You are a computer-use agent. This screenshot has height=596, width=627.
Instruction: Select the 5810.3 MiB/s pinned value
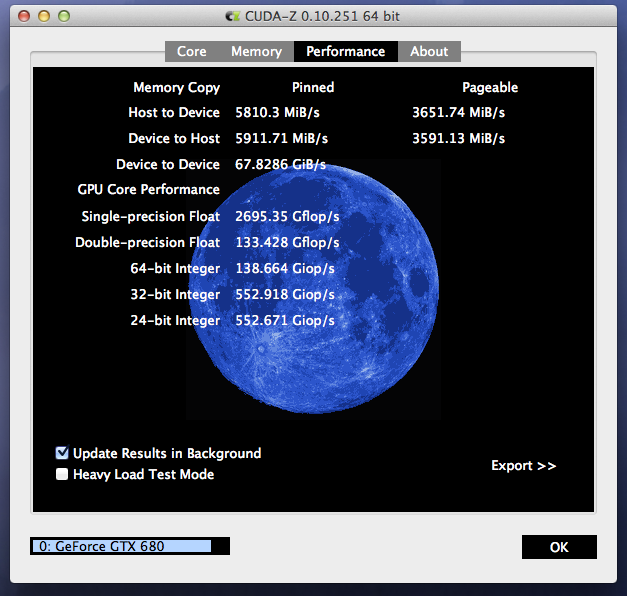pos(277,112)
